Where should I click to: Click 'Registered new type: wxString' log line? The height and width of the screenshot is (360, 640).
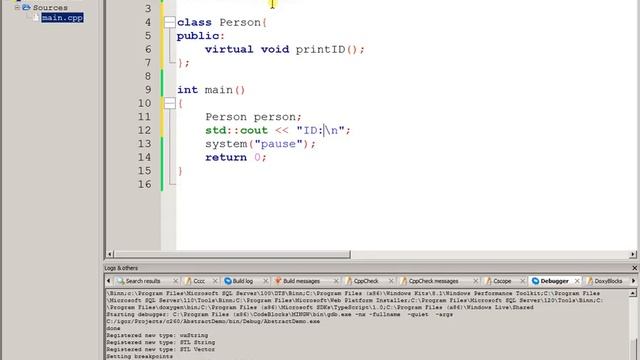point(157,335)
